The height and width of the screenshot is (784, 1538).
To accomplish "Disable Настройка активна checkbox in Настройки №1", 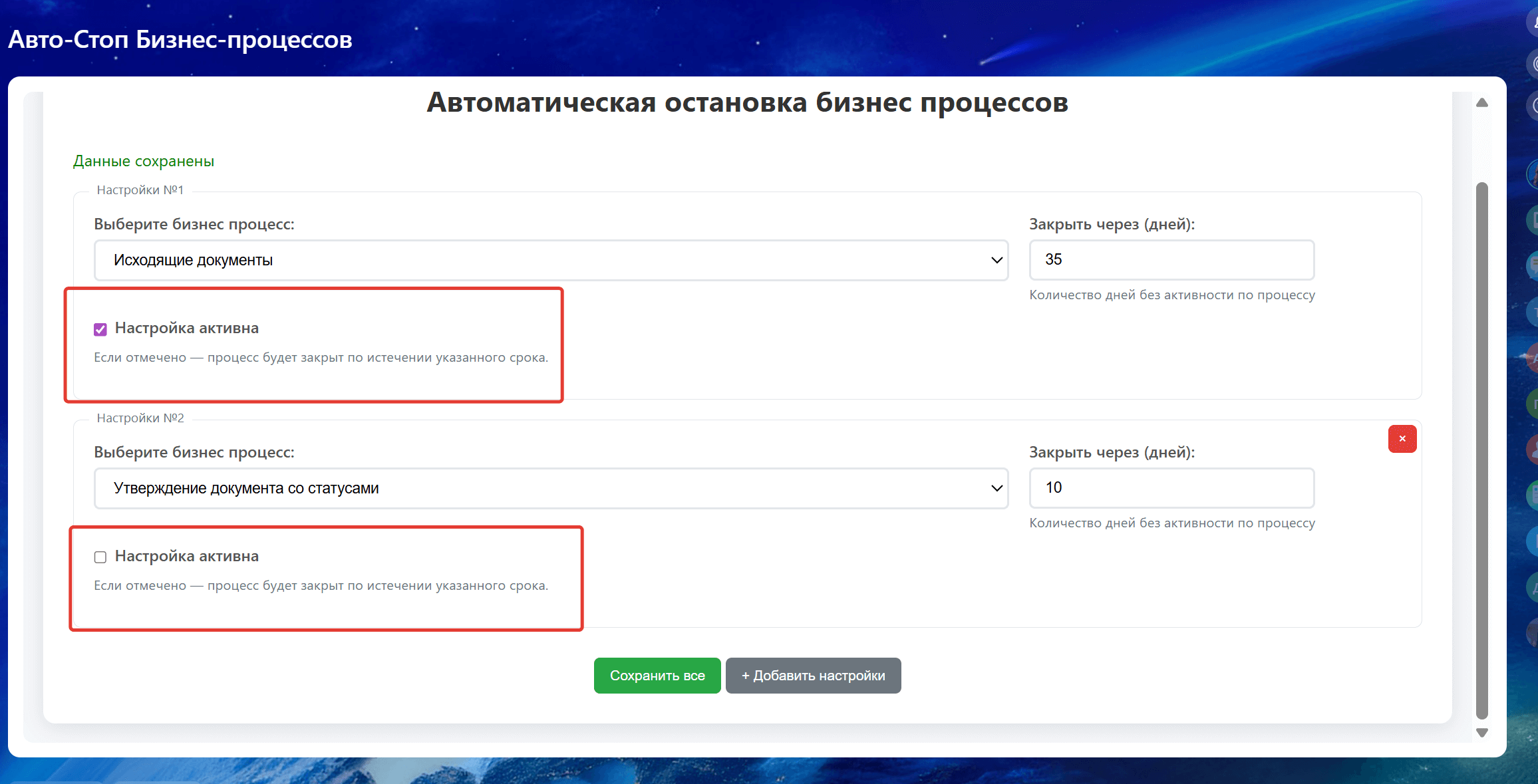I will coord(100,329).
